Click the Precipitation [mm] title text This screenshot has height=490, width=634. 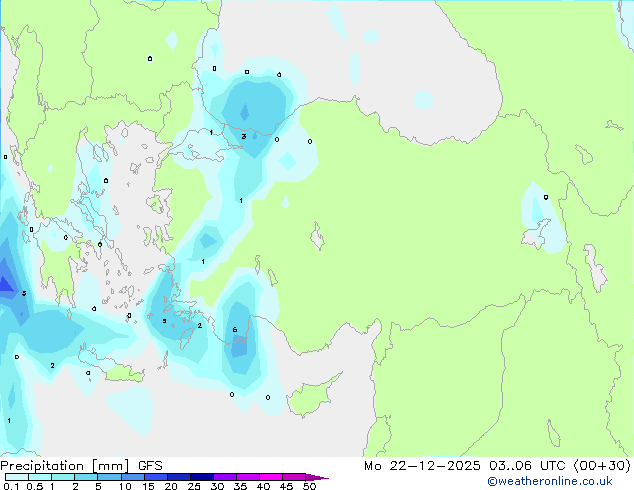(x=65, y=466)
